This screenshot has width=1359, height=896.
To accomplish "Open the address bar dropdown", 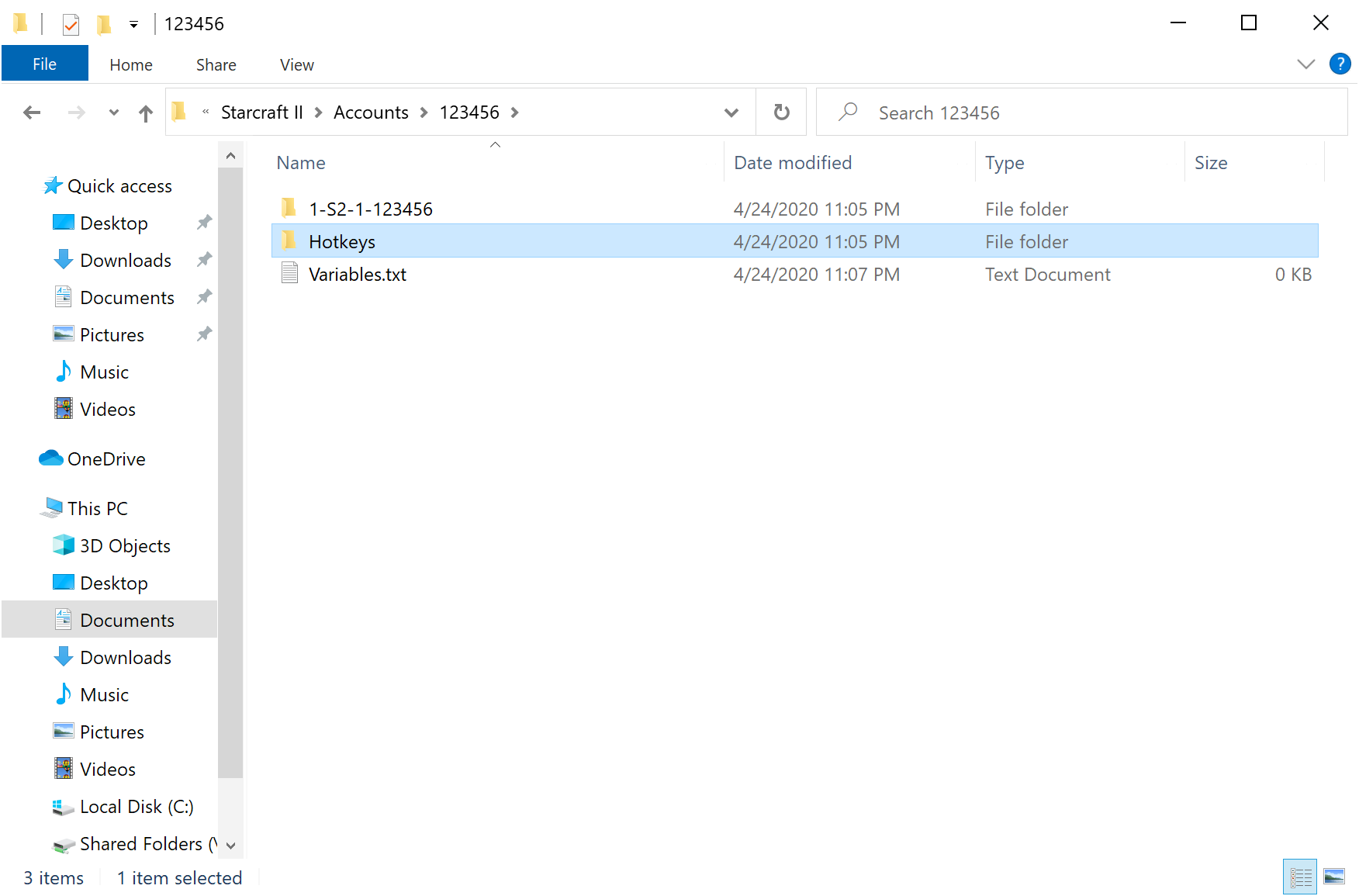I will (x=731, y=112).
